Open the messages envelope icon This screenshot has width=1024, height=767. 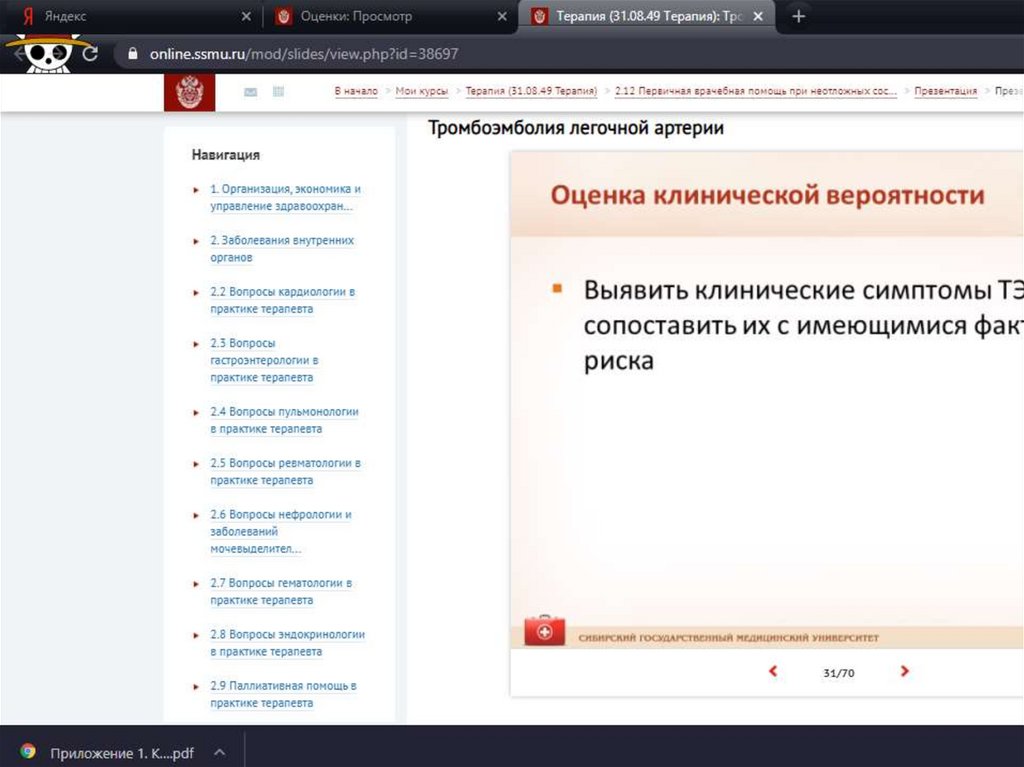(x=250, y=92)
